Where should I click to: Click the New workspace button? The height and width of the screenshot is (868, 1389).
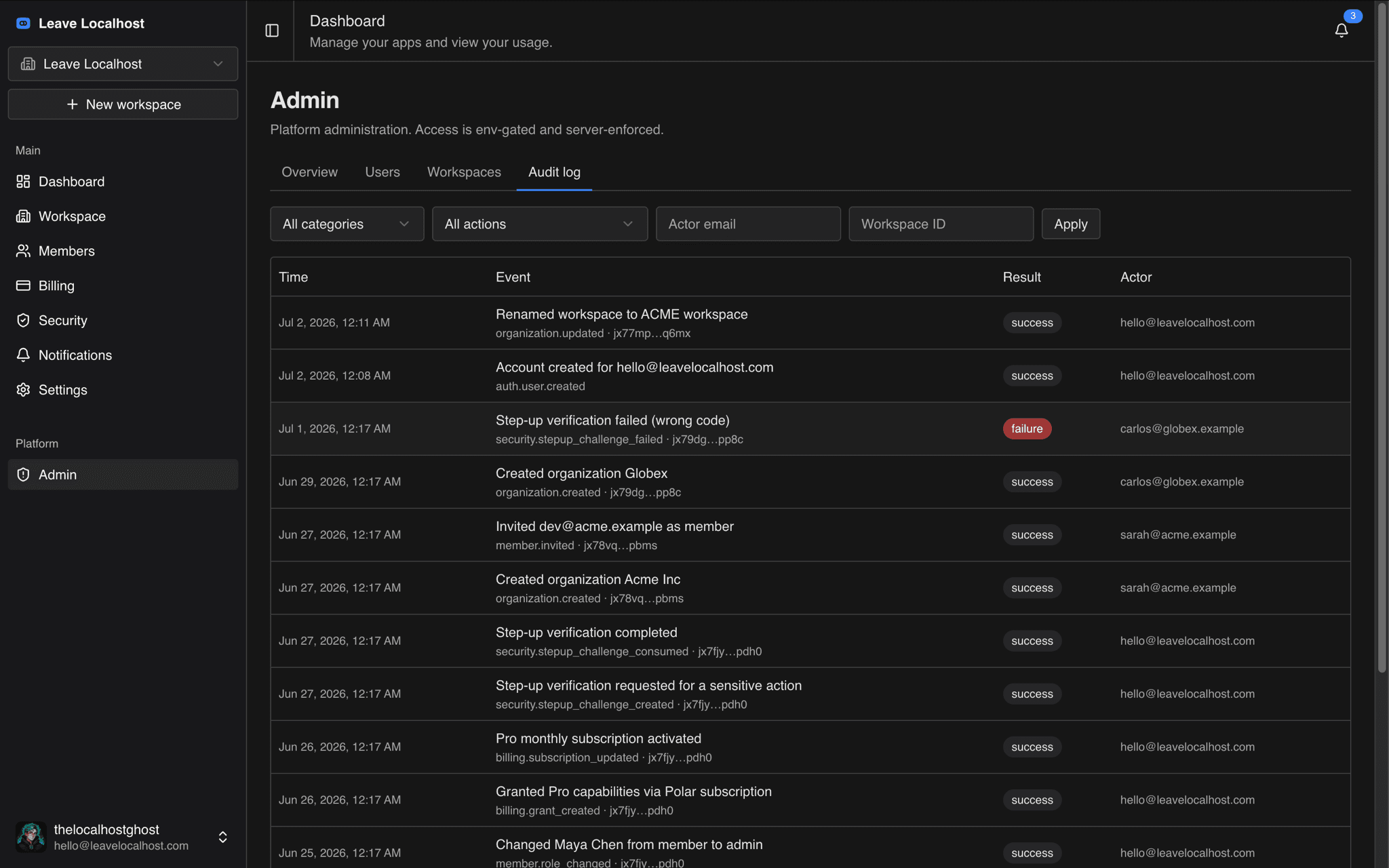[123, 104]
